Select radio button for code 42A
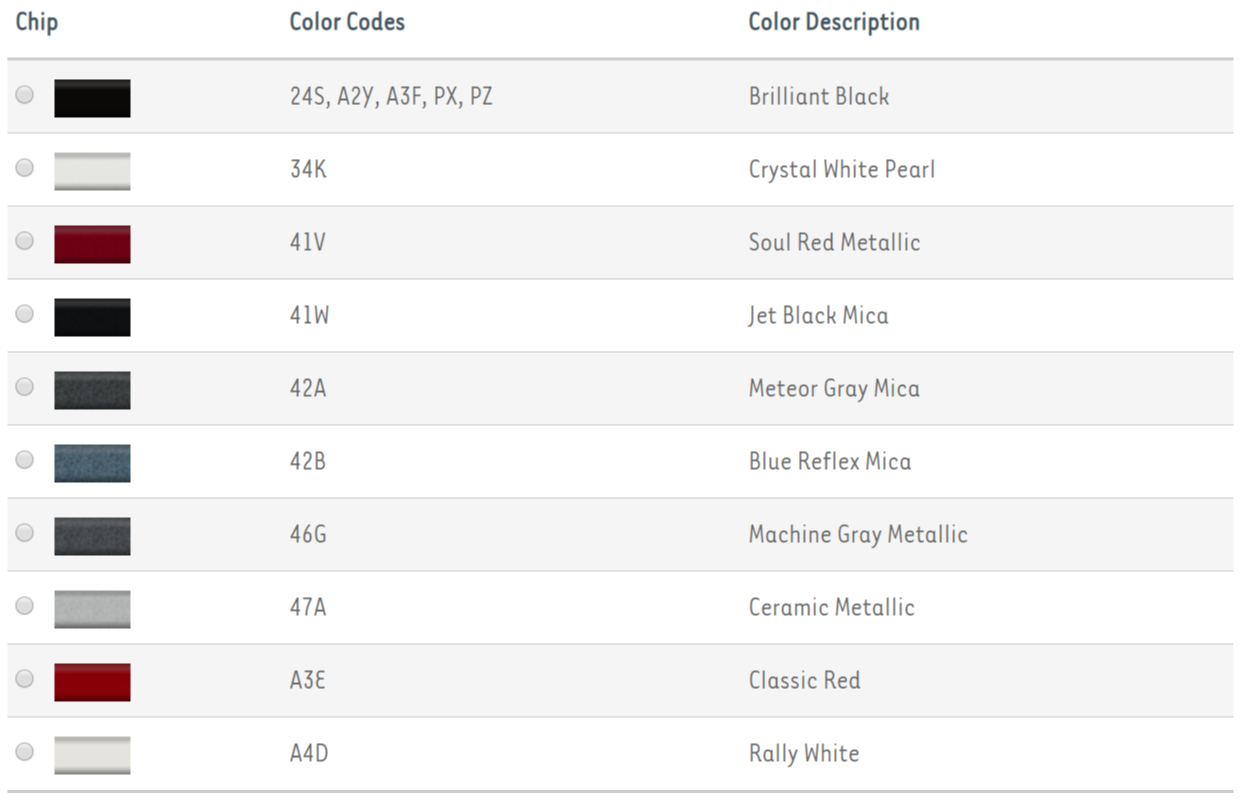 [x=25, y=387]
